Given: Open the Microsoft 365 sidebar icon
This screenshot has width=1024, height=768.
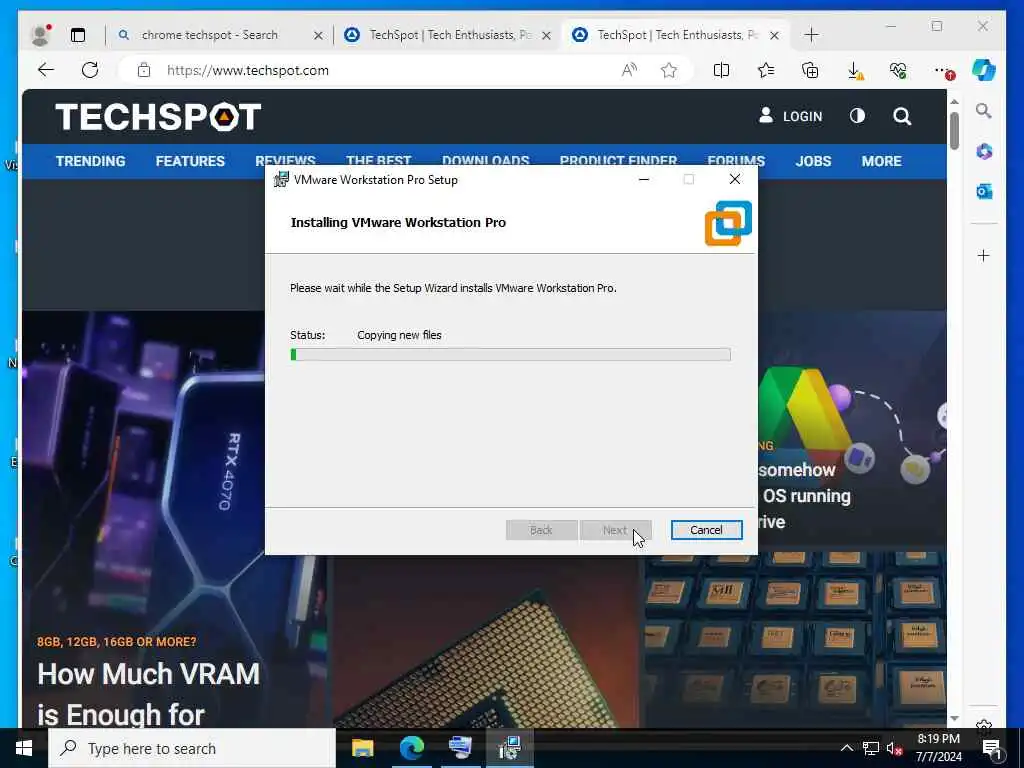Looking at the screenshot, I should tap(984, 152).
